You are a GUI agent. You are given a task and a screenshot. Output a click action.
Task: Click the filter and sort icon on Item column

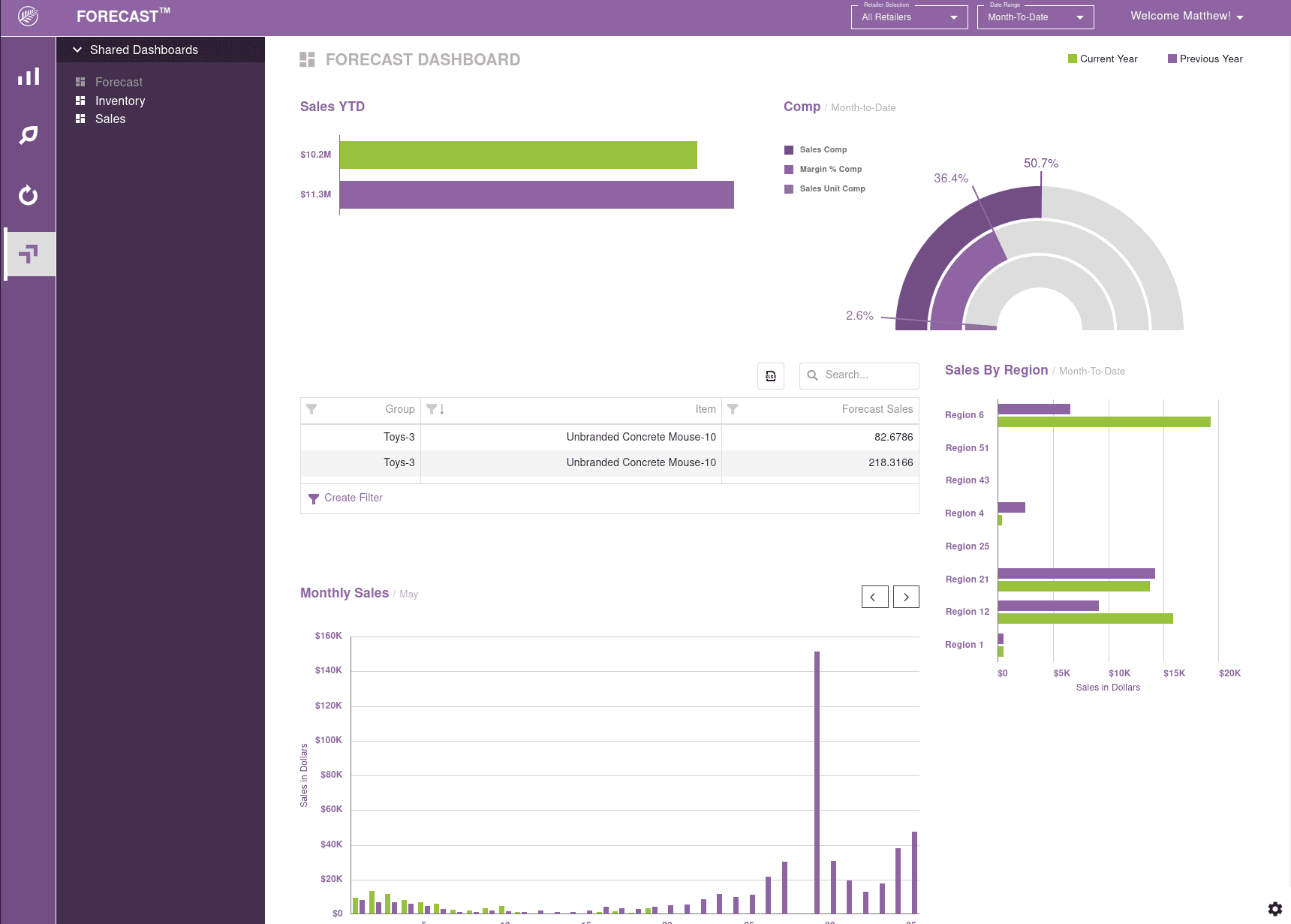click(x=435, y=409)
